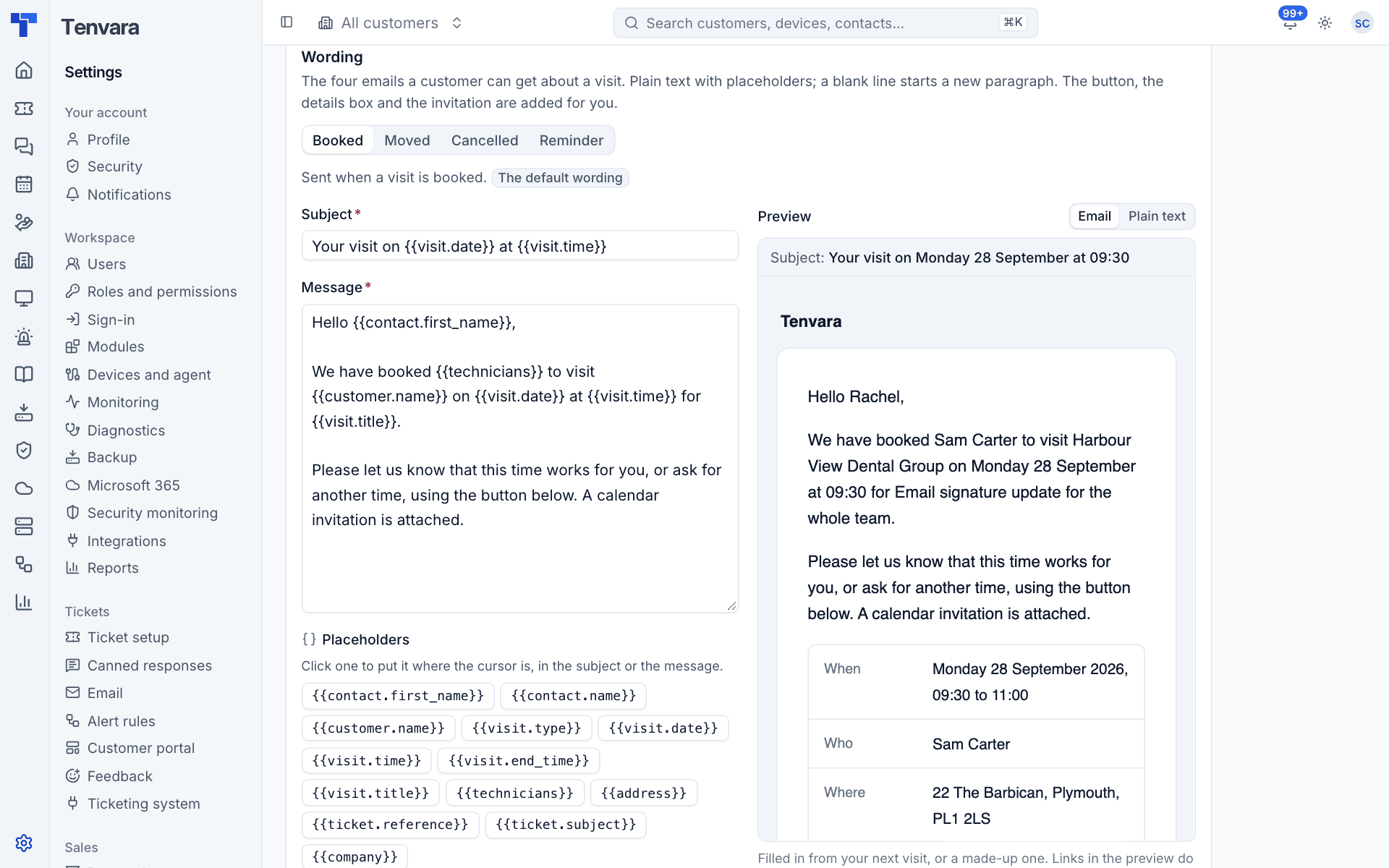Open the SC user avatar menu
Image resolution: width=1389 pixels, height=868 pixels.
coord(1362,23)
